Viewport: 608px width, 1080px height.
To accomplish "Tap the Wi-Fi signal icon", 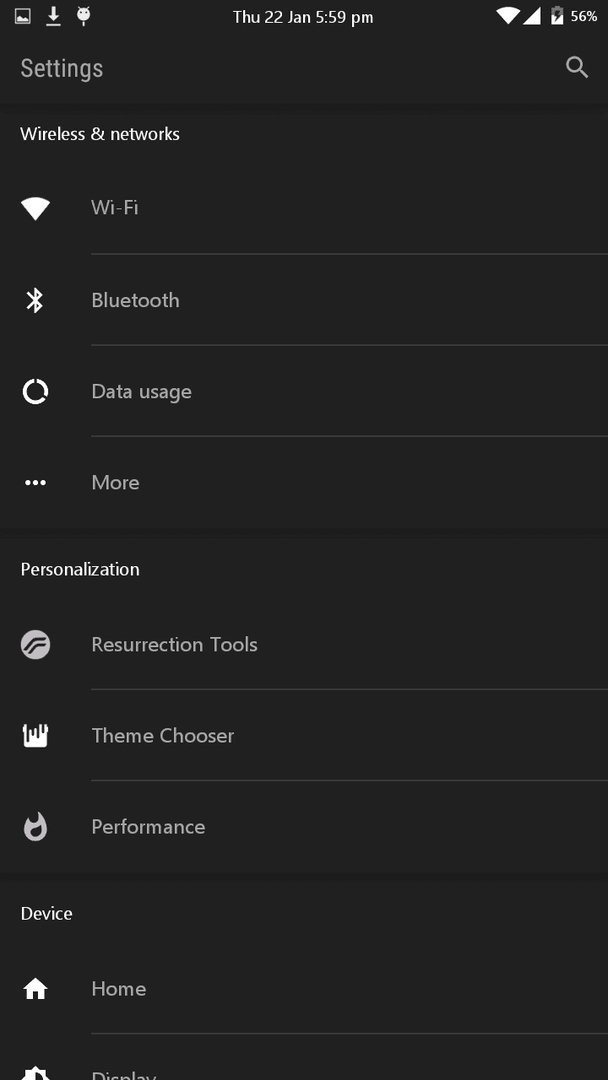I will tap(35, 208).
